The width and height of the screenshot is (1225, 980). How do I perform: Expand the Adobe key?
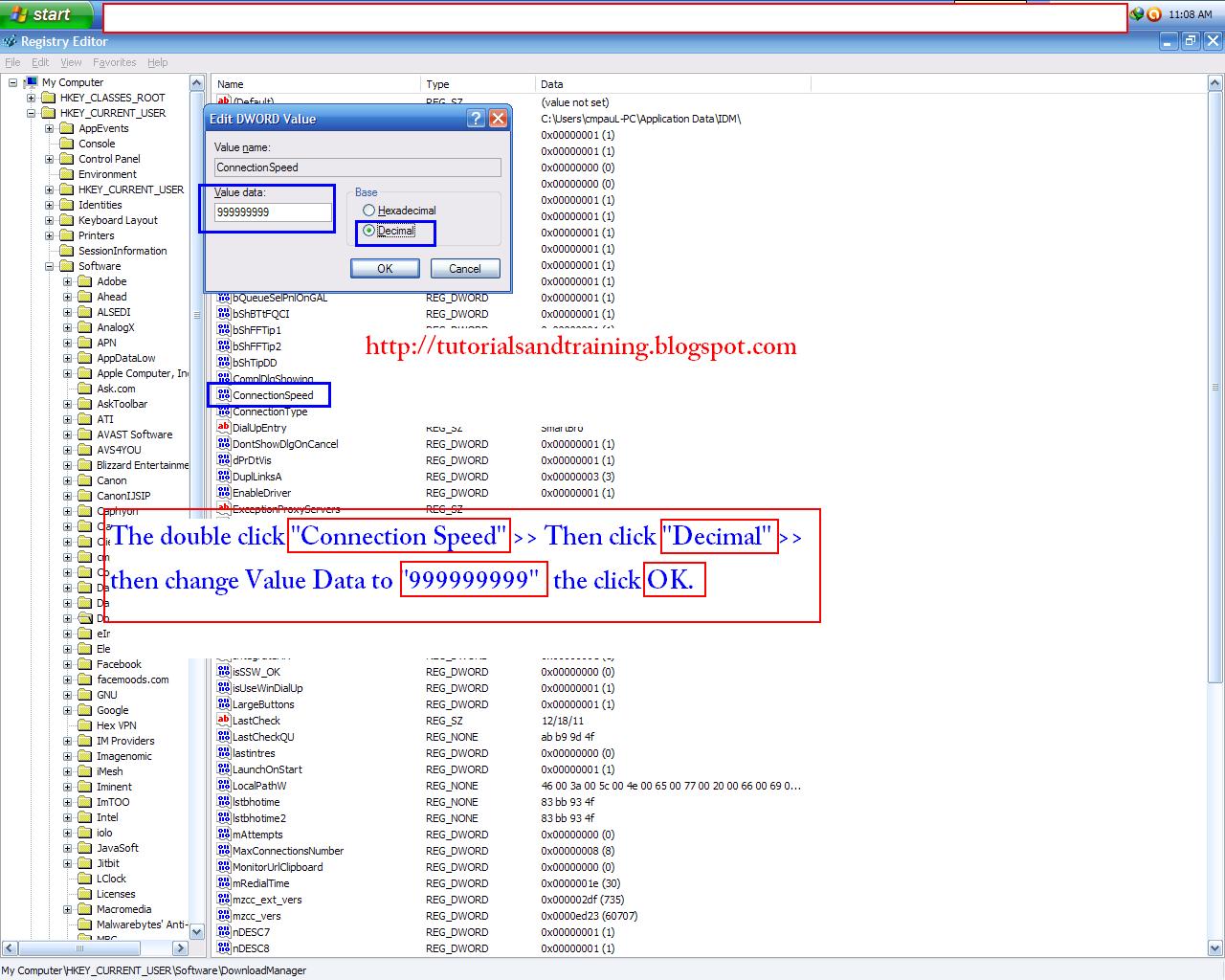(68, 281)
